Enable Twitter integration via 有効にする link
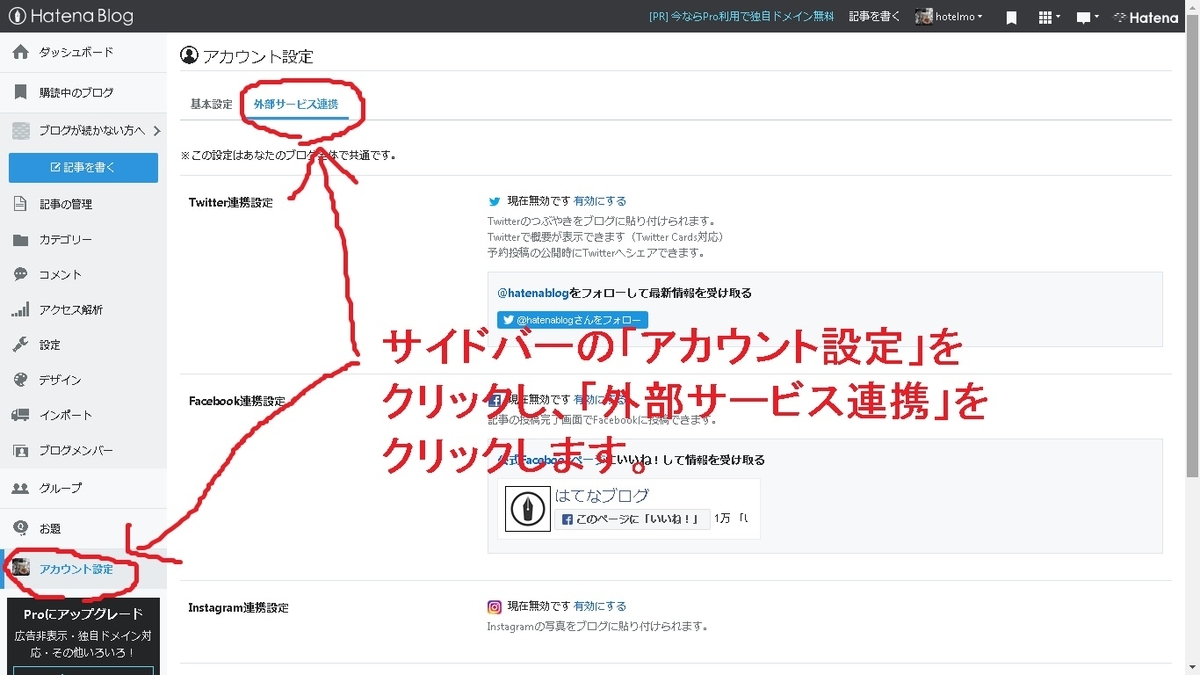 pyautogui.click(x=599, y=200)
